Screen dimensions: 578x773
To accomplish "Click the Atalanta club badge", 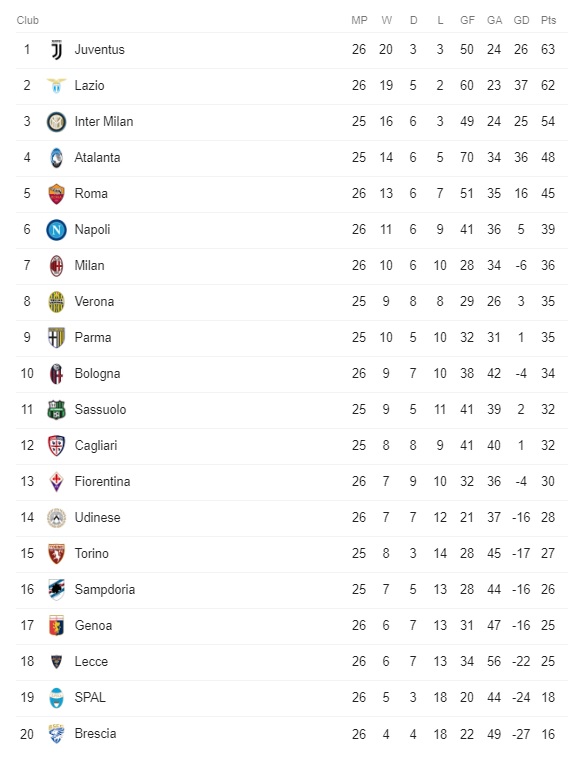I will 56,158.
